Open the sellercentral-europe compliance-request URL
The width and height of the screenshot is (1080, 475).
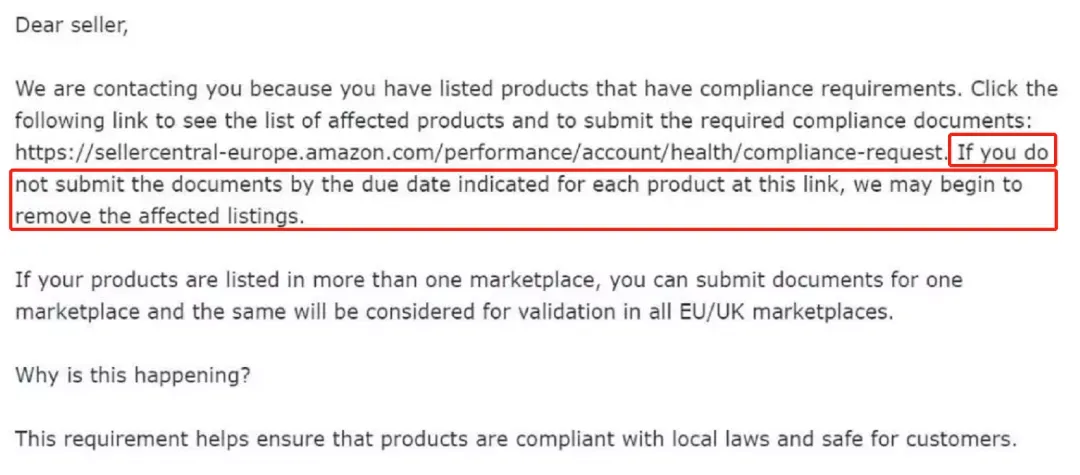481,152
